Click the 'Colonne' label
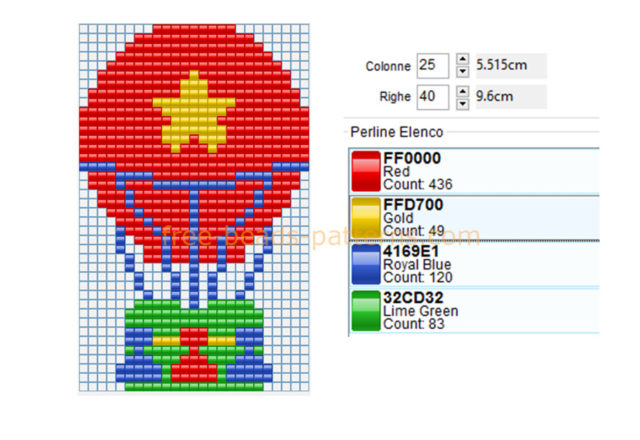 (x=388, y=66)
